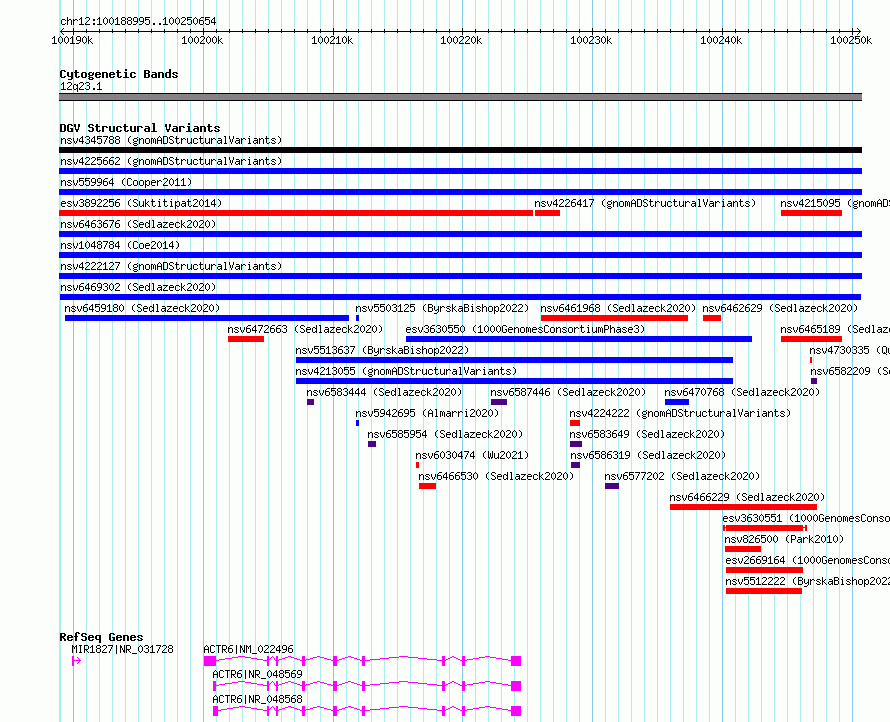Click the large first exon box of ACTR6|NM_022496
The image size is (890, 722).
210,661
